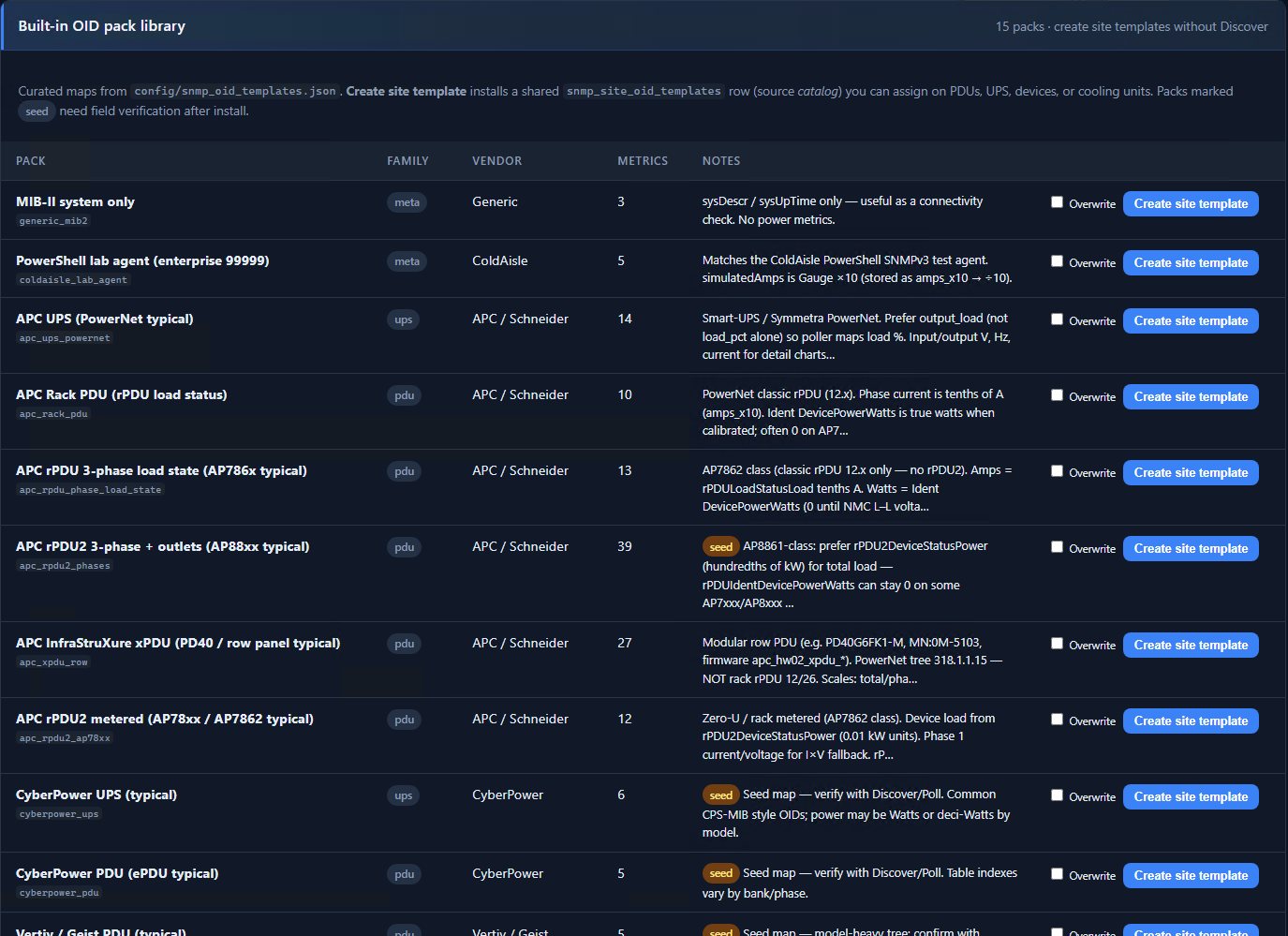Click the pdu badge for APC Rack PDU

tap(404, 395)
